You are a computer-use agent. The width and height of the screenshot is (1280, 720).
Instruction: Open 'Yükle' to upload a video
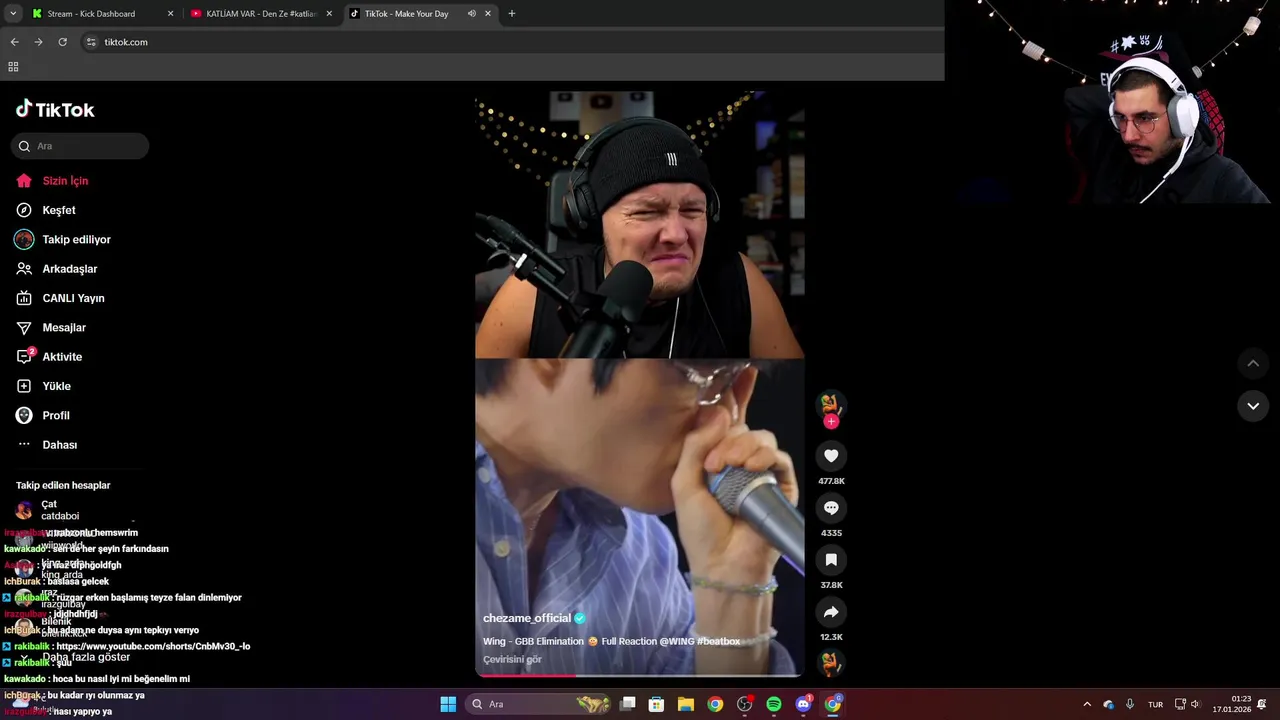pyautogui.click(x=56, y=386)
